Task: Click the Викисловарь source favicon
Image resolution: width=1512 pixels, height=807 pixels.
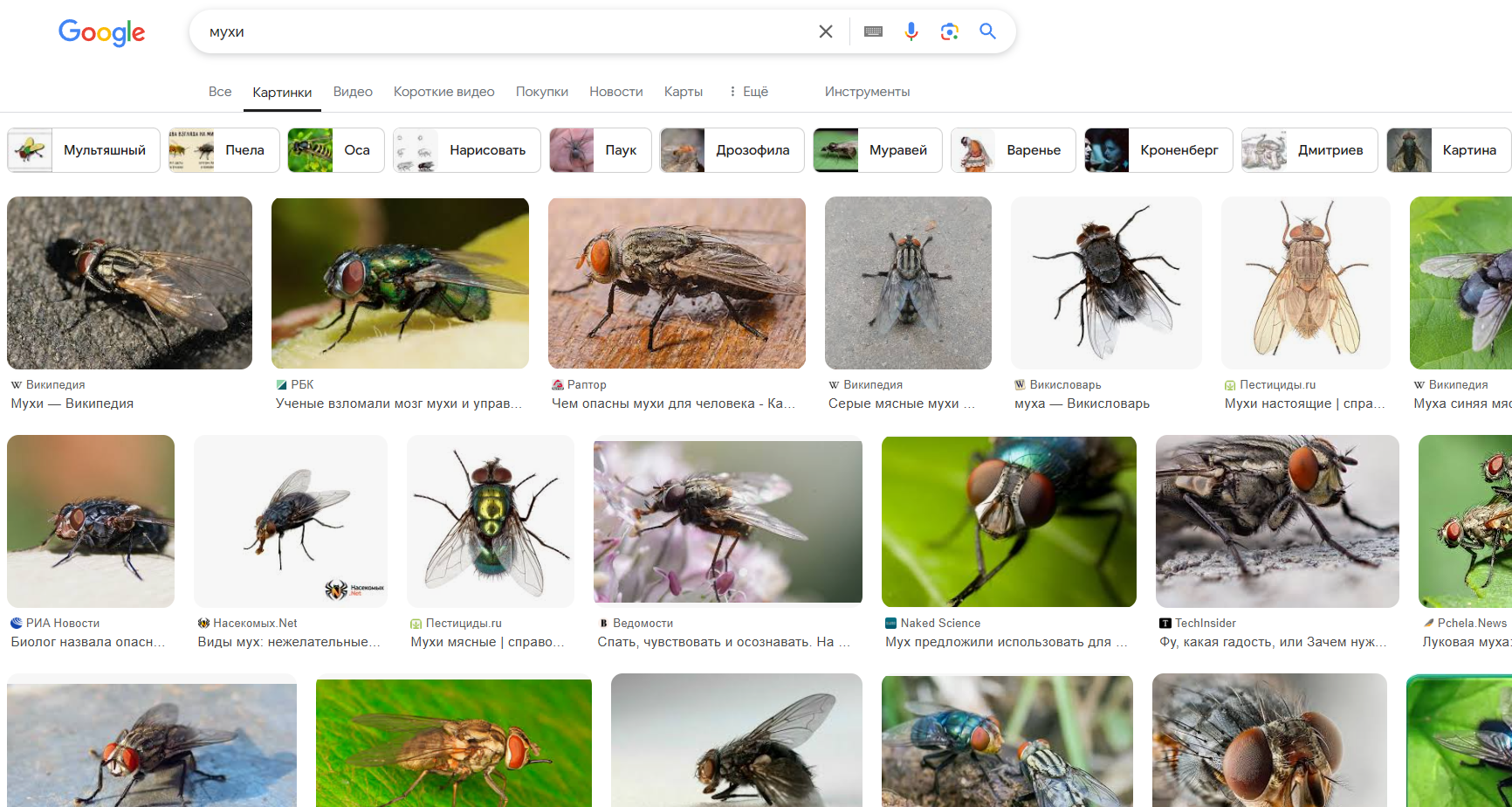Action: pyautogui.click(x=1020, y=384)
